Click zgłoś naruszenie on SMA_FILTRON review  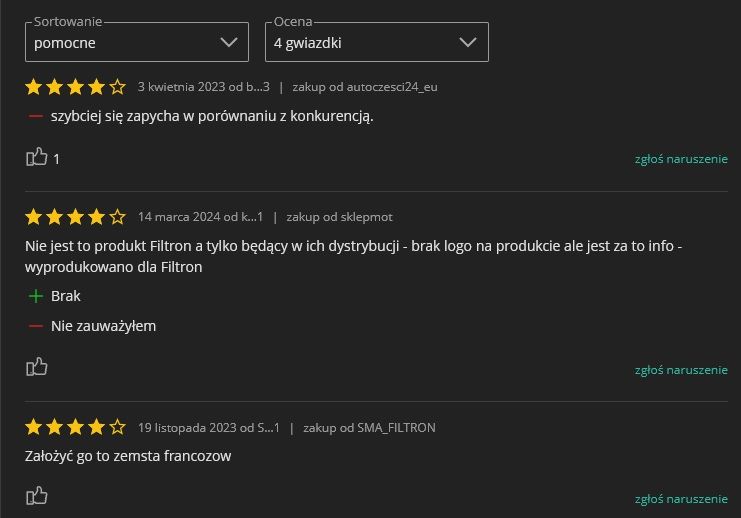(x=681, y=499)
